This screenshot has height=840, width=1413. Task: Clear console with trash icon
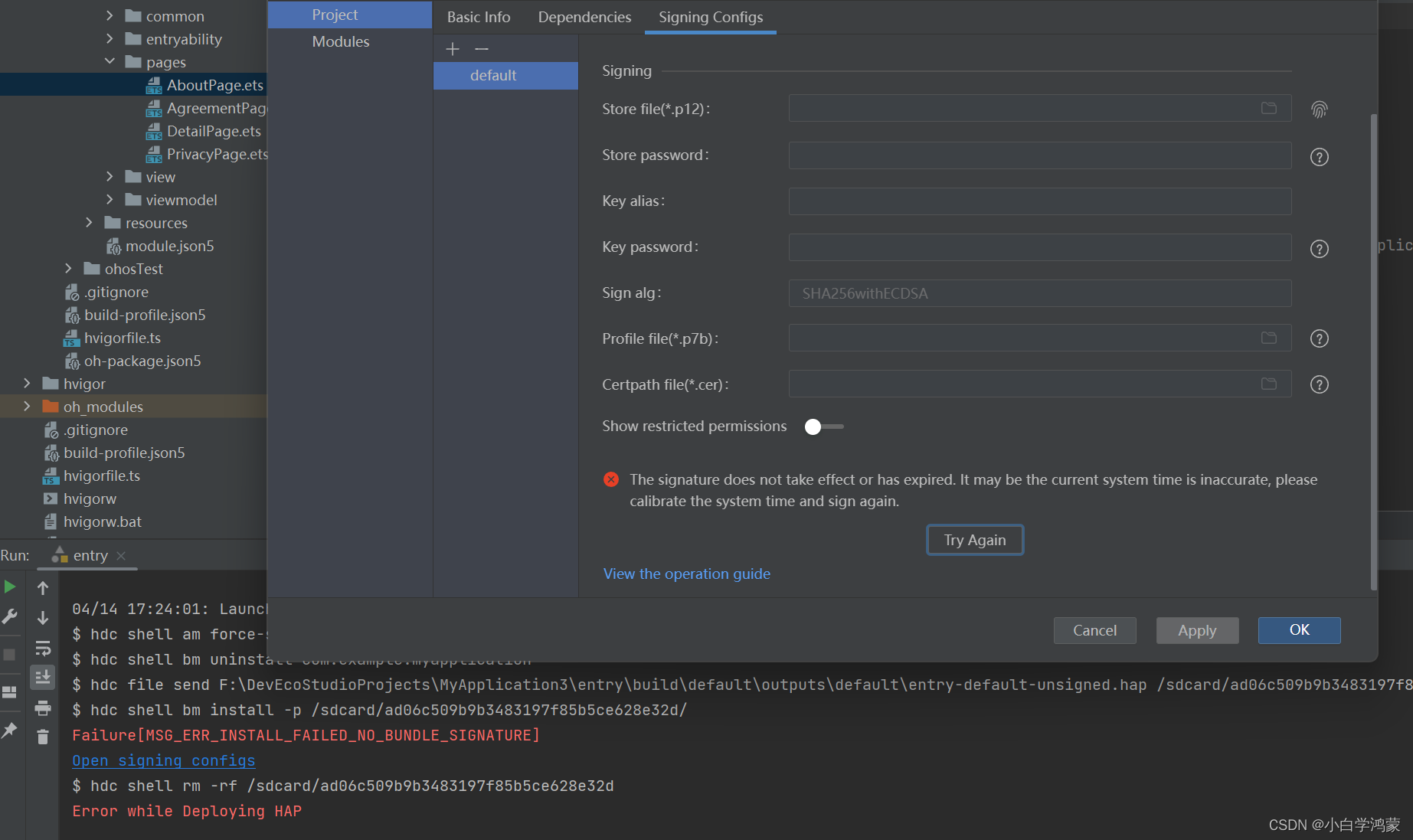pyautogui.click(x=43, y=737)
